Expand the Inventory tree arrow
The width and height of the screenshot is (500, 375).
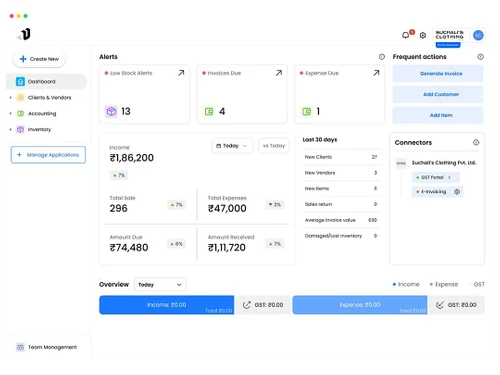10,129
